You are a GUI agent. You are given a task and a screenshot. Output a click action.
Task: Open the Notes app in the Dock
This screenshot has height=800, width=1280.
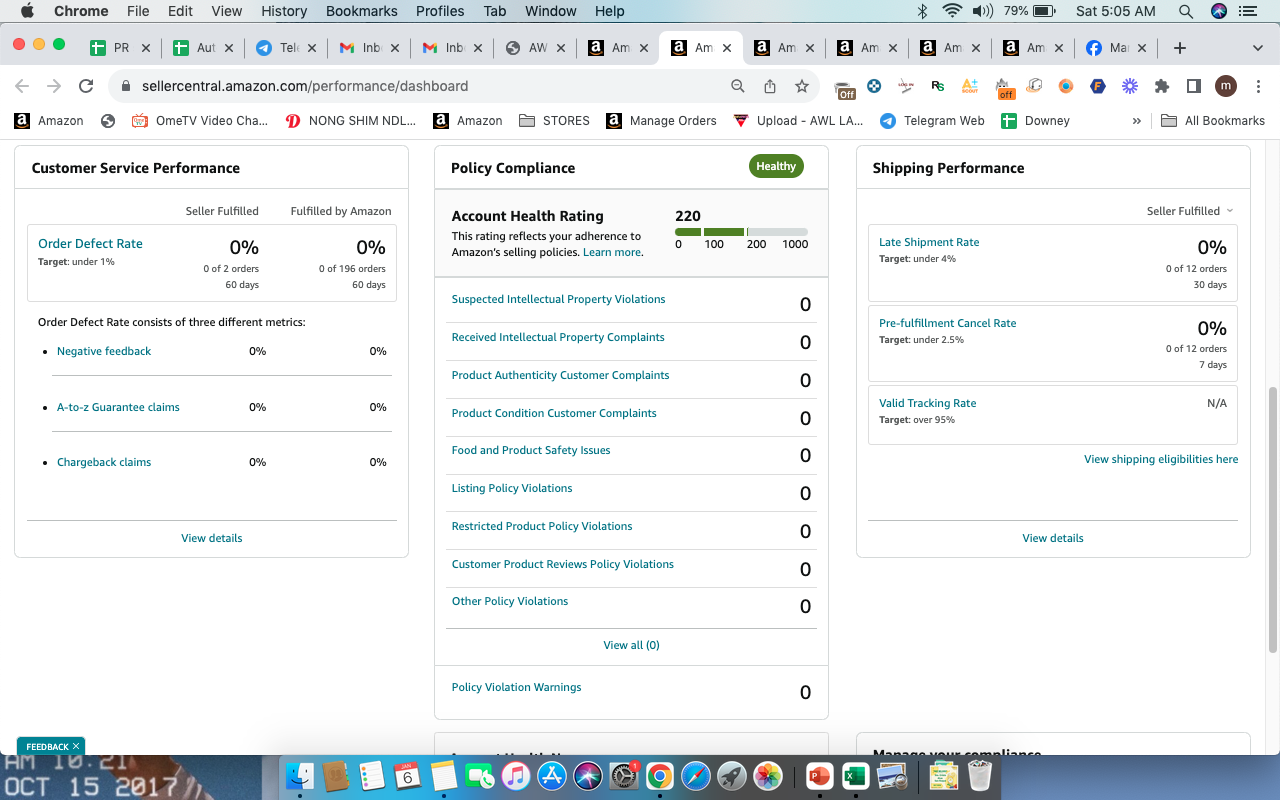443,776
